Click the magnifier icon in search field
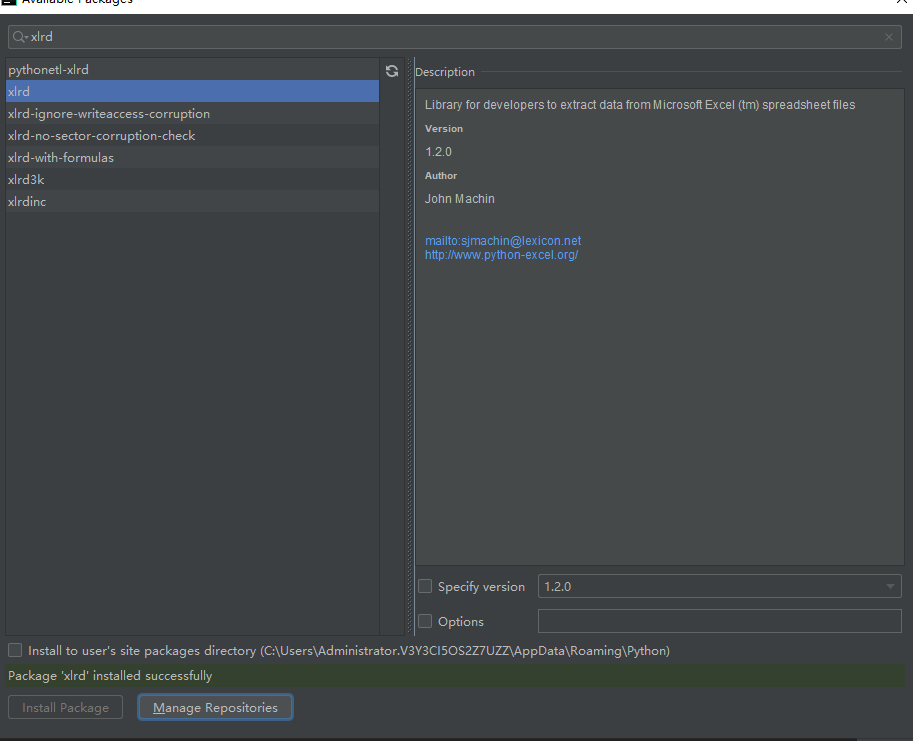 pyautogui.click(x=19, y=37)
